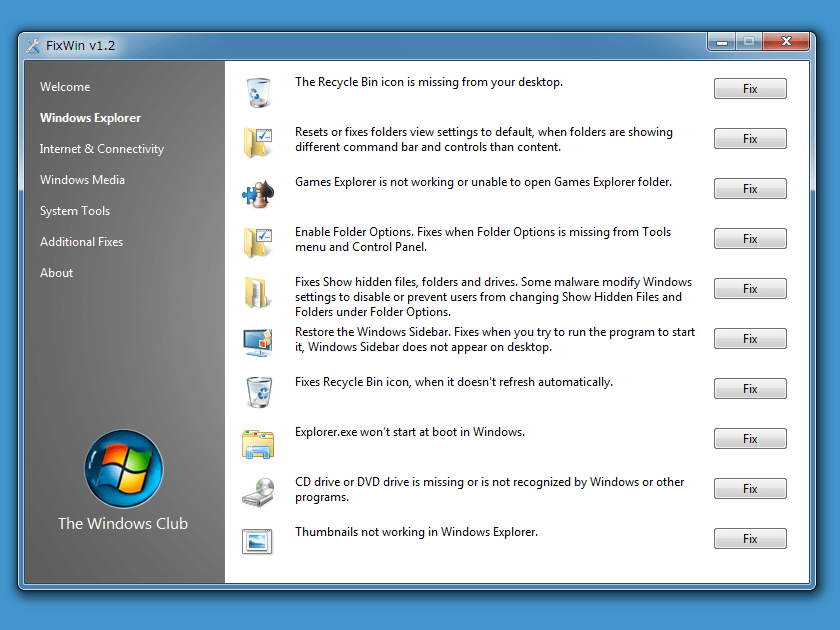Click 'Explorer.exe won't start at boot' text
840x630 pixels.
coord(410,432)
